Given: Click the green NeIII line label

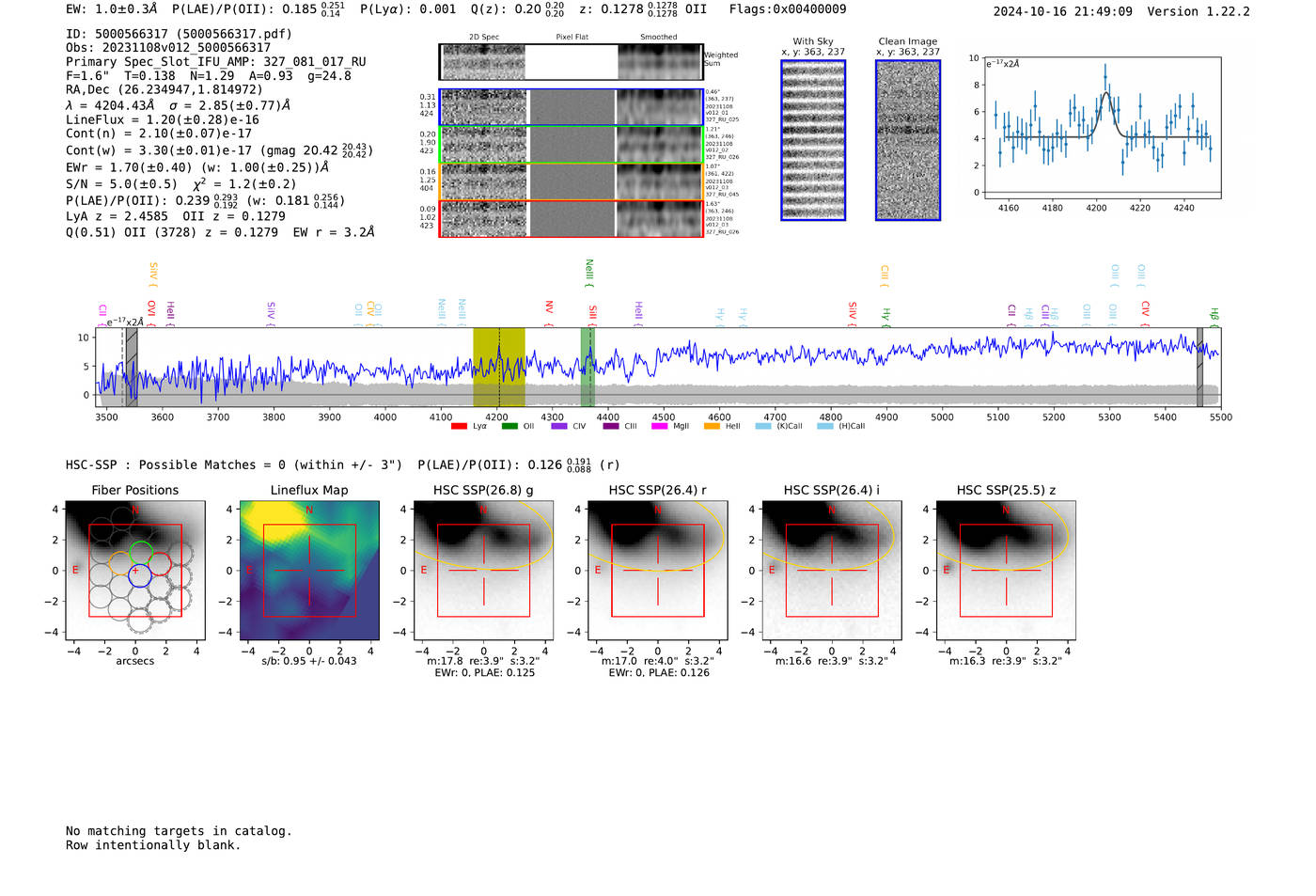Looking at the screenshot, I should pyautogui.click(x=589, y=274).
